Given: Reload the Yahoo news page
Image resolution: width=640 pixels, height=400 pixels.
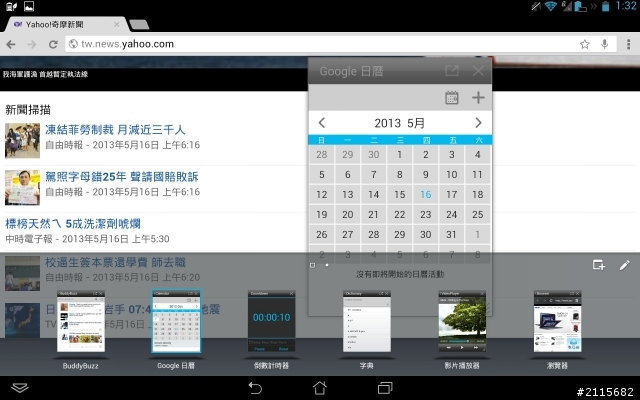Looking at the screenshot, I should click(53, 44).
